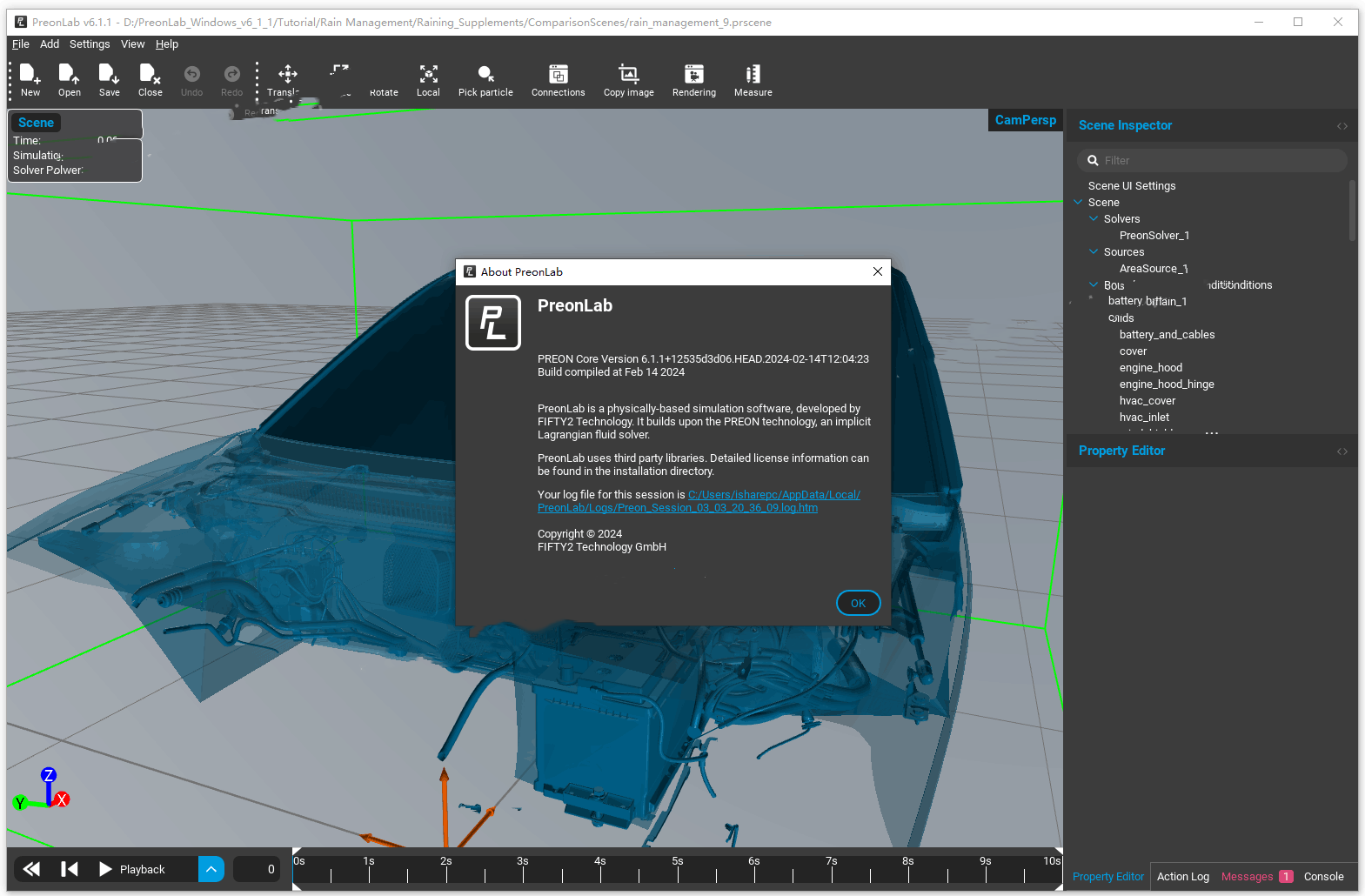Click the Scene overlay label in viewport

tap(37, 123)
